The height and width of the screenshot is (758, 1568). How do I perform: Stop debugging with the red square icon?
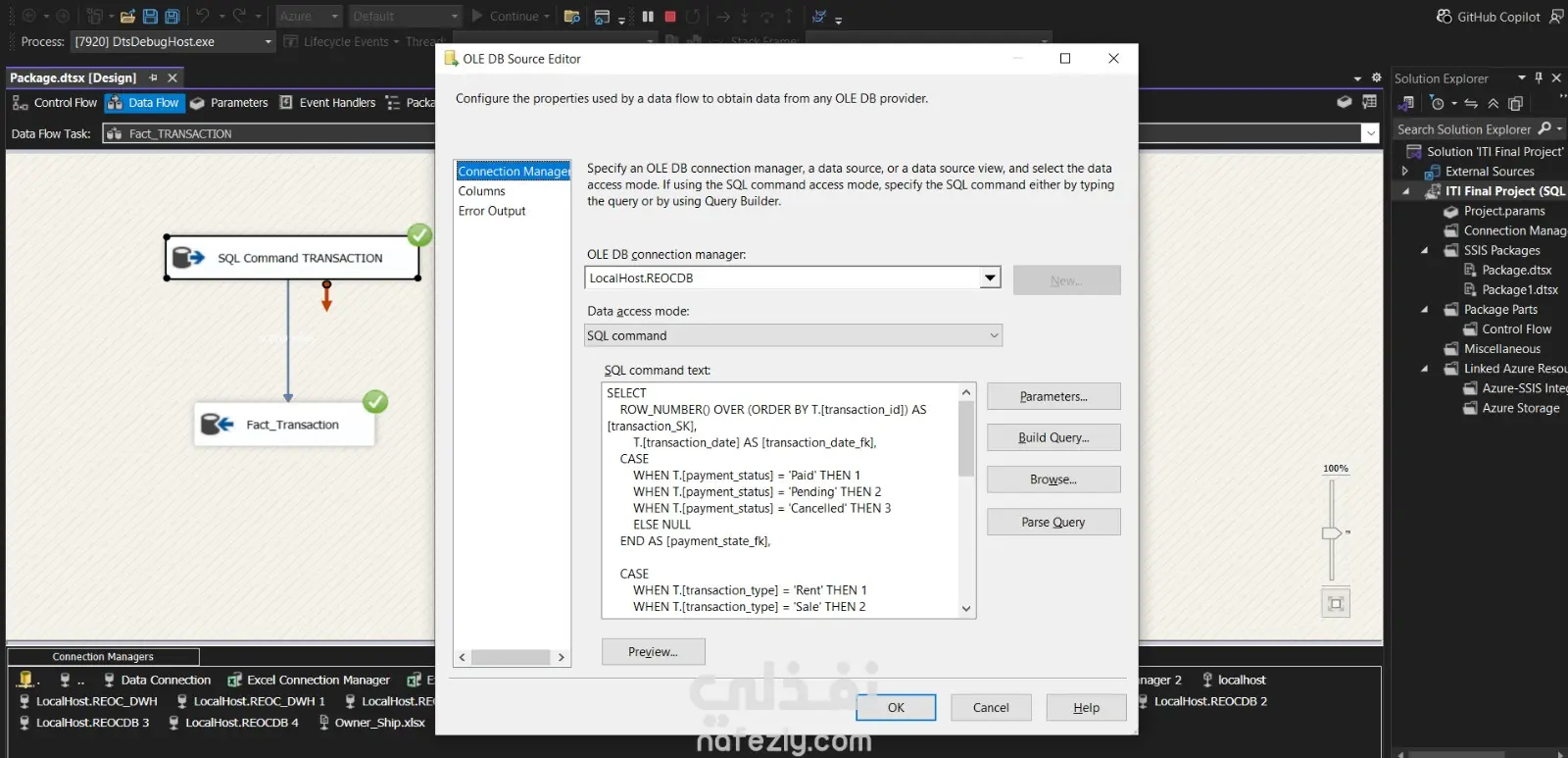pyautogui.click(x=670, y=16)
